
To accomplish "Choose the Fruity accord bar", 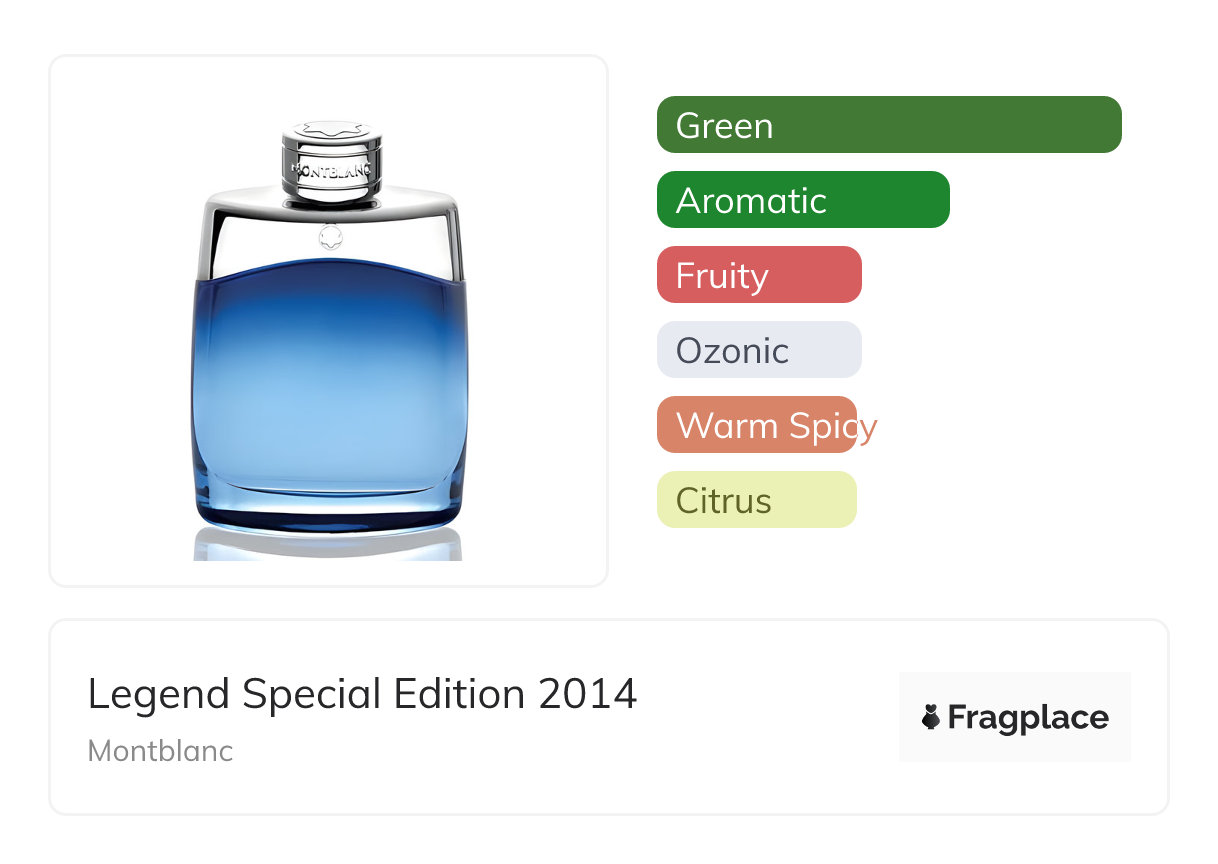I will tap(758, 275).
